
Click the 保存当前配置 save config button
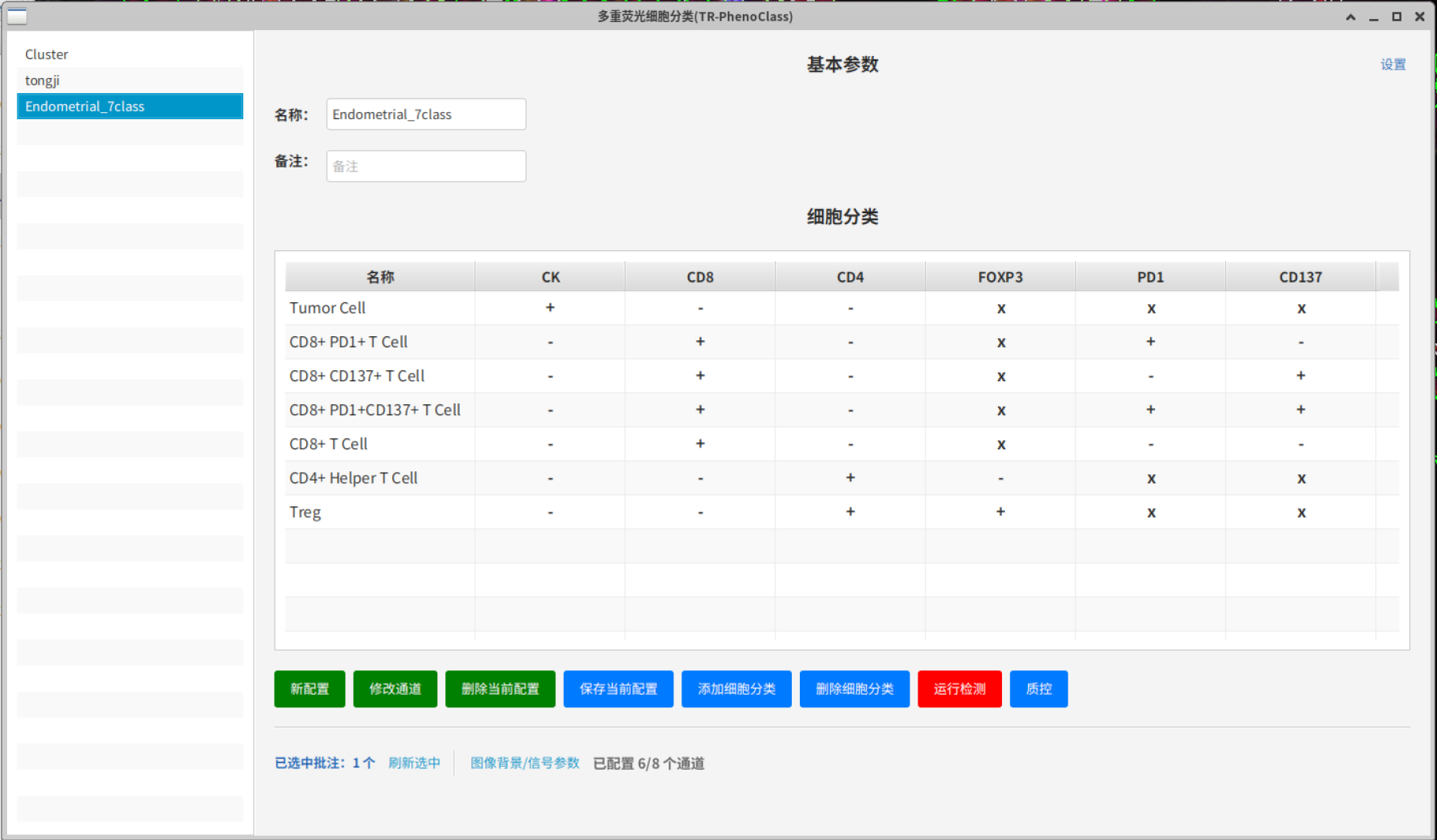[618, 689]
